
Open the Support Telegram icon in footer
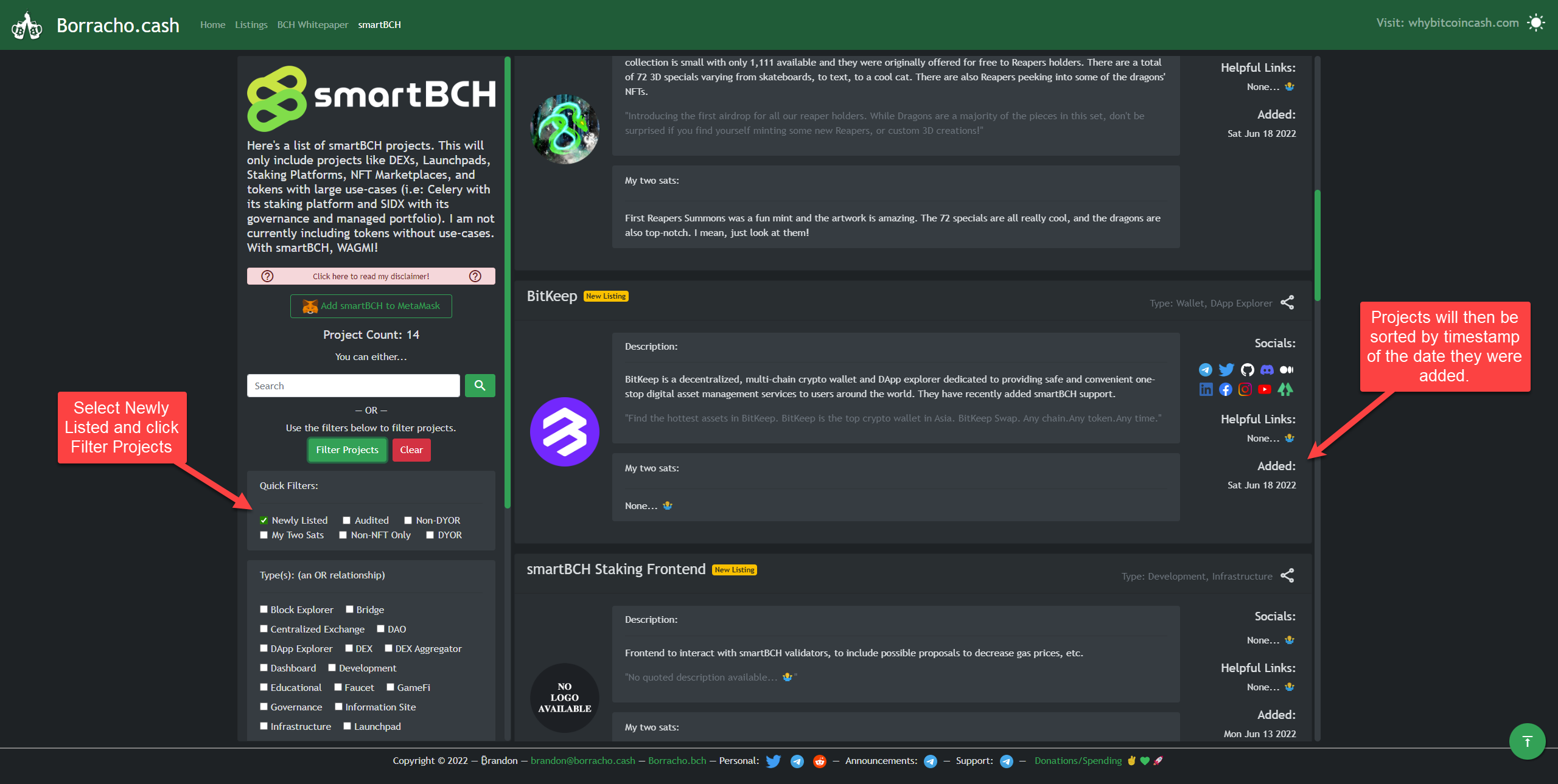pos(1007,761)
